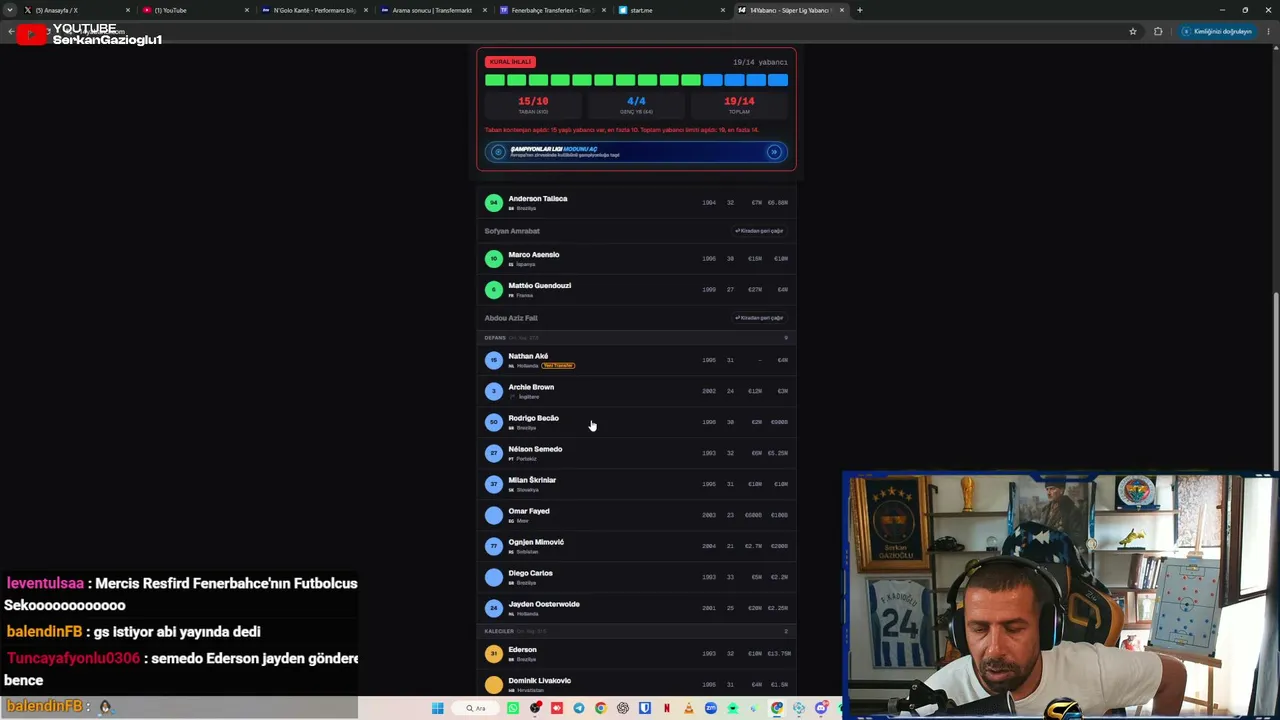This screenshot has width=1280, height=720.
Task: Click the Windows taskbar search box
Action: pos(477,708)
